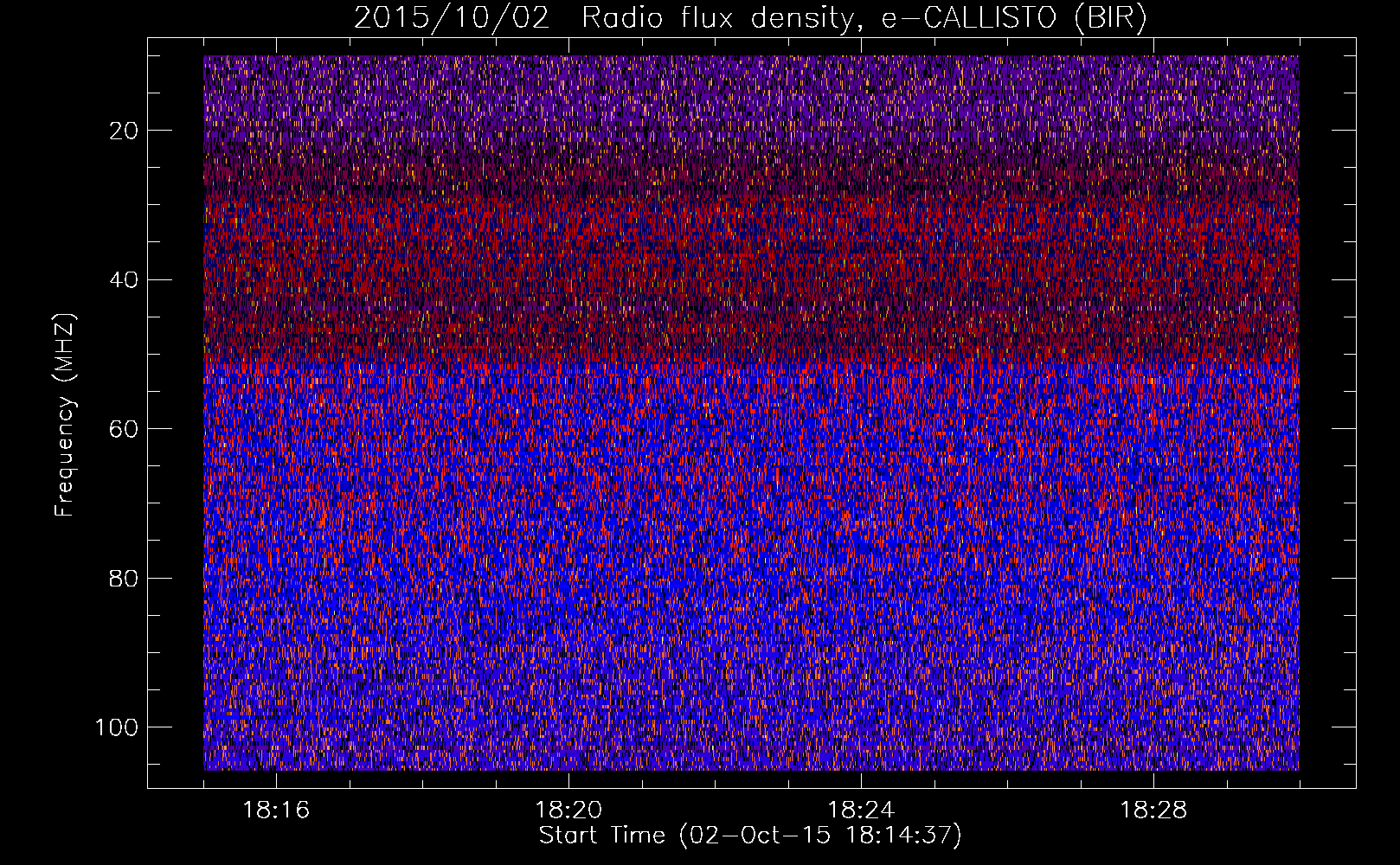Screen dimensions: 1400x865
Task: Click the 18:16 time tick label
Action: 276,811
